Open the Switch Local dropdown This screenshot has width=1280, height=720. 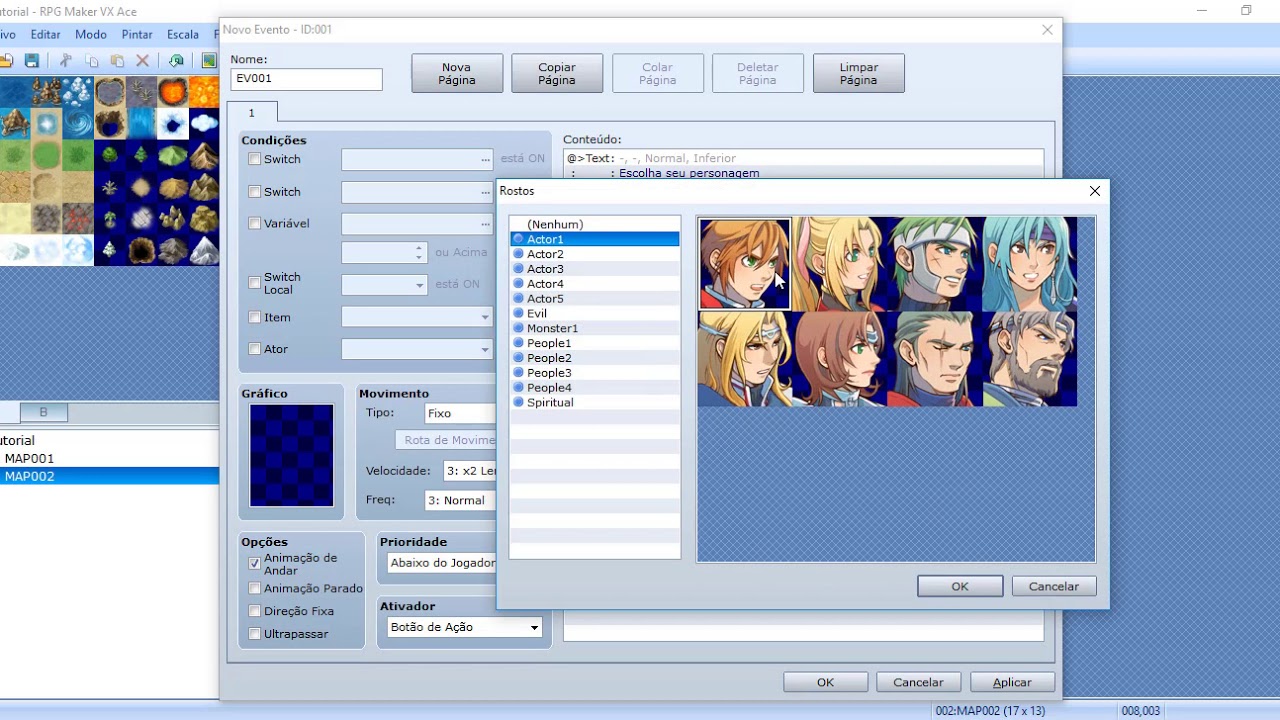point(384,285)
